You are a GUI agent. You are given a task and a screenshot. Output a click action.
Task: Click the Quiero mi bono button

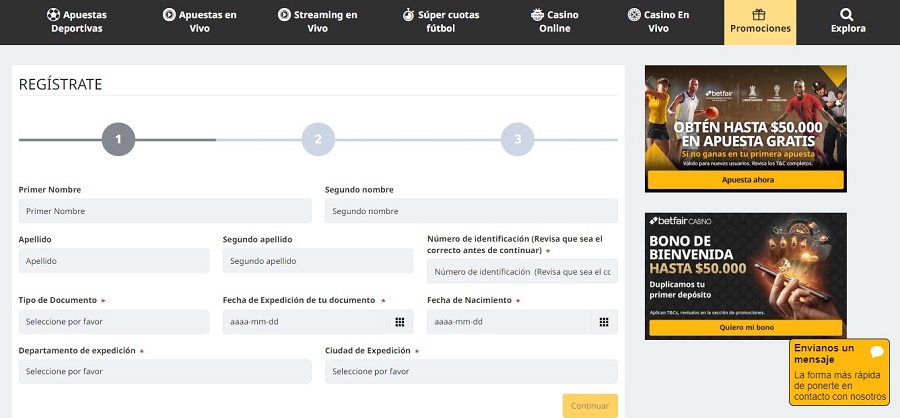tap(746, 327)
